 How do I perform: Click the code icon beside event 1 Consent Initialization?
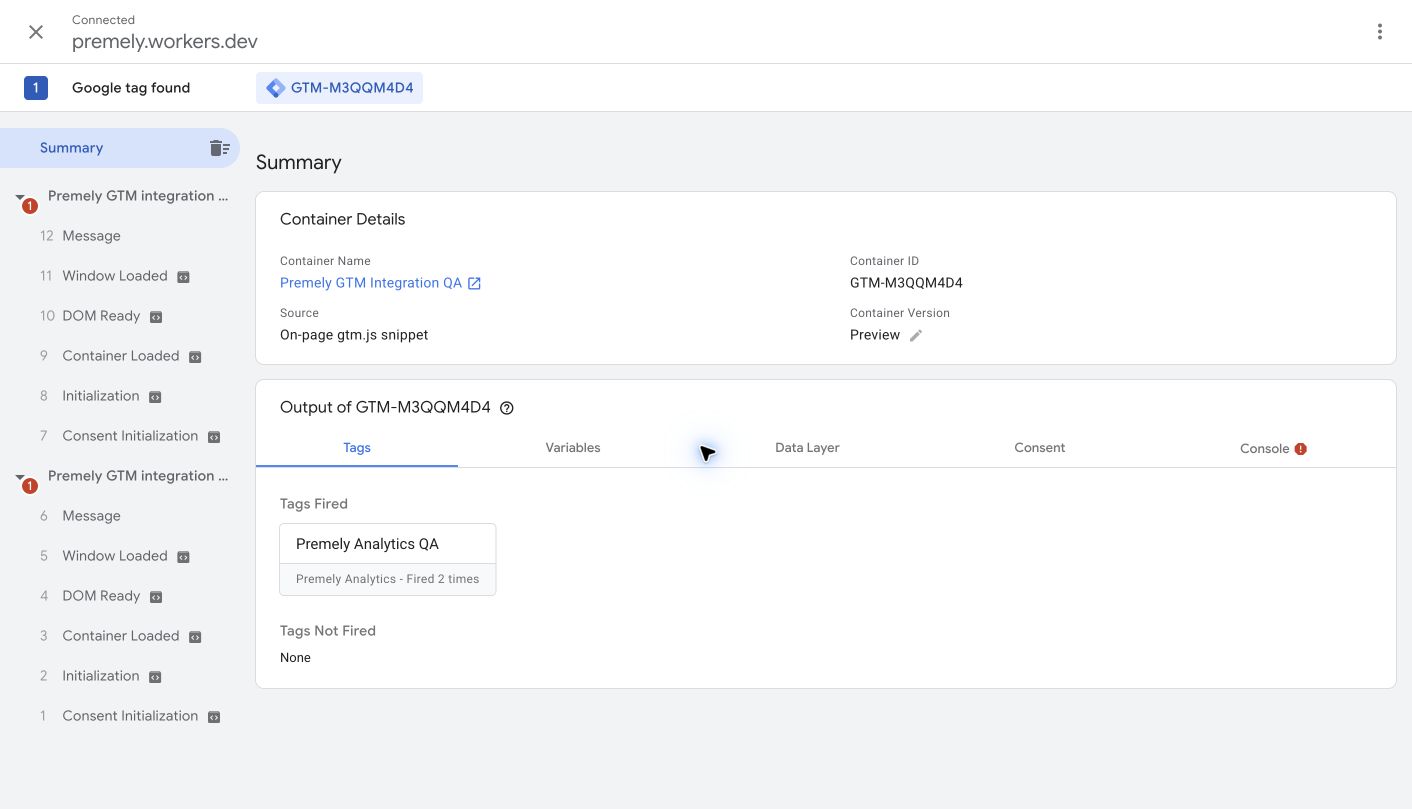214,717
